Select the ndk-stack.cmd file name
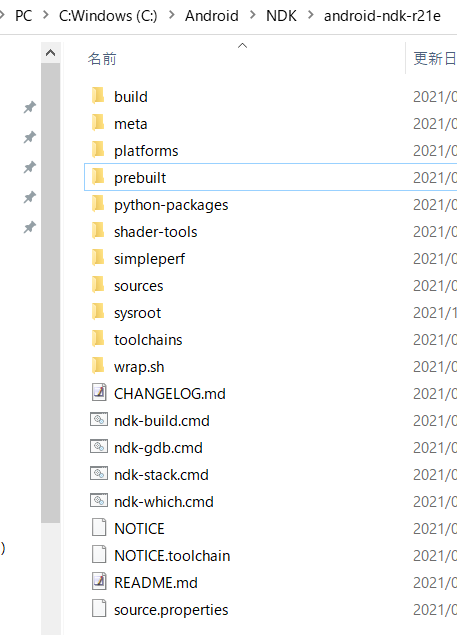Screen dimensions: 457x635 [x=161, y=475]
